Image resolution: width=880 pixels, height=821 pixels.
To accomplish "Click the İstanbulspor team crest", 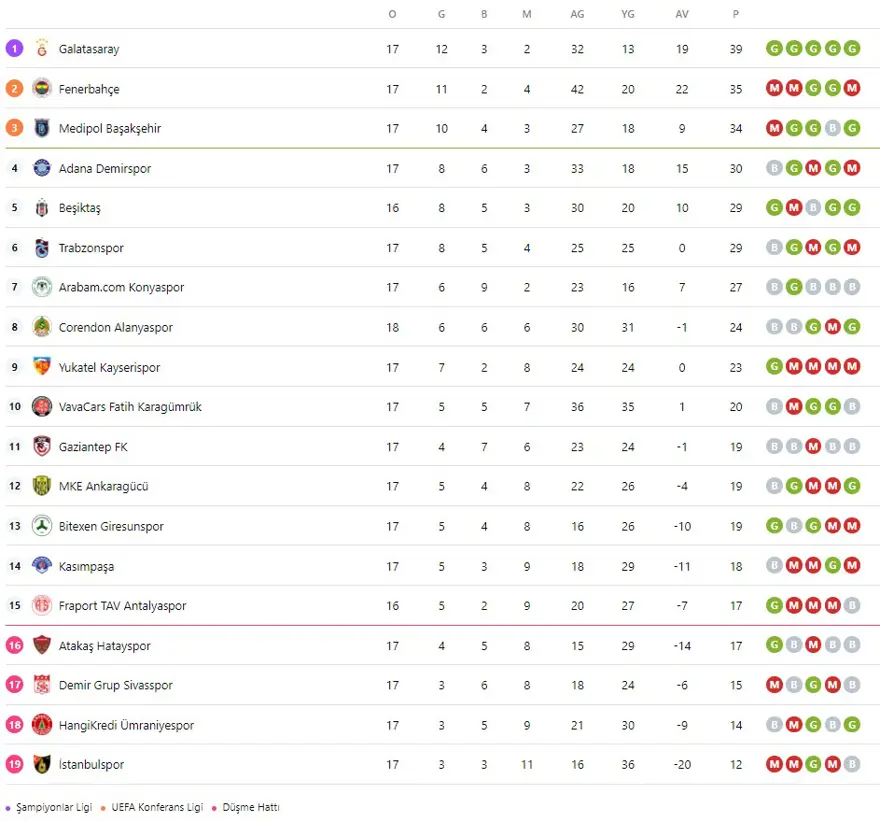I will pos(42,765).
